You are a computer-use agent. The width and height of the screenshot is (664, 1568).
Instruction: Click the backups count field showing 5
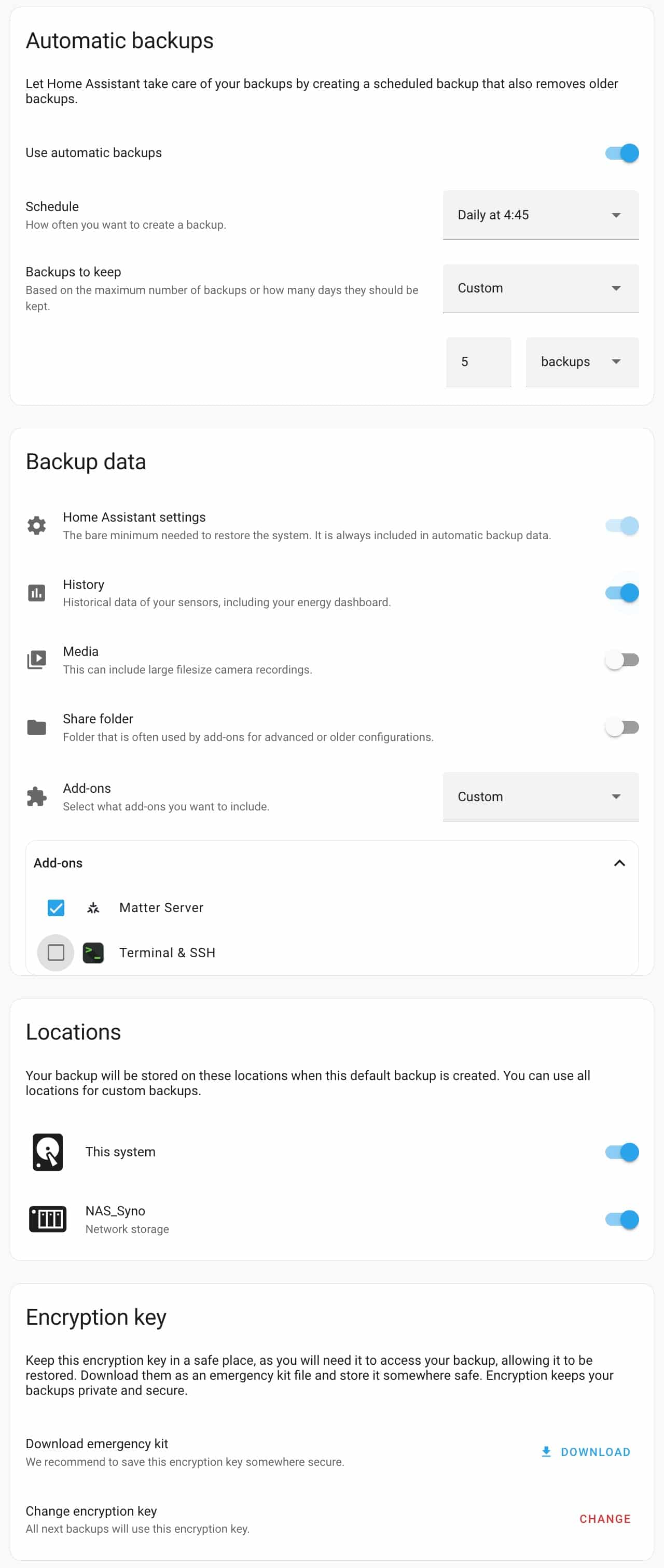(x=478, y=361)
